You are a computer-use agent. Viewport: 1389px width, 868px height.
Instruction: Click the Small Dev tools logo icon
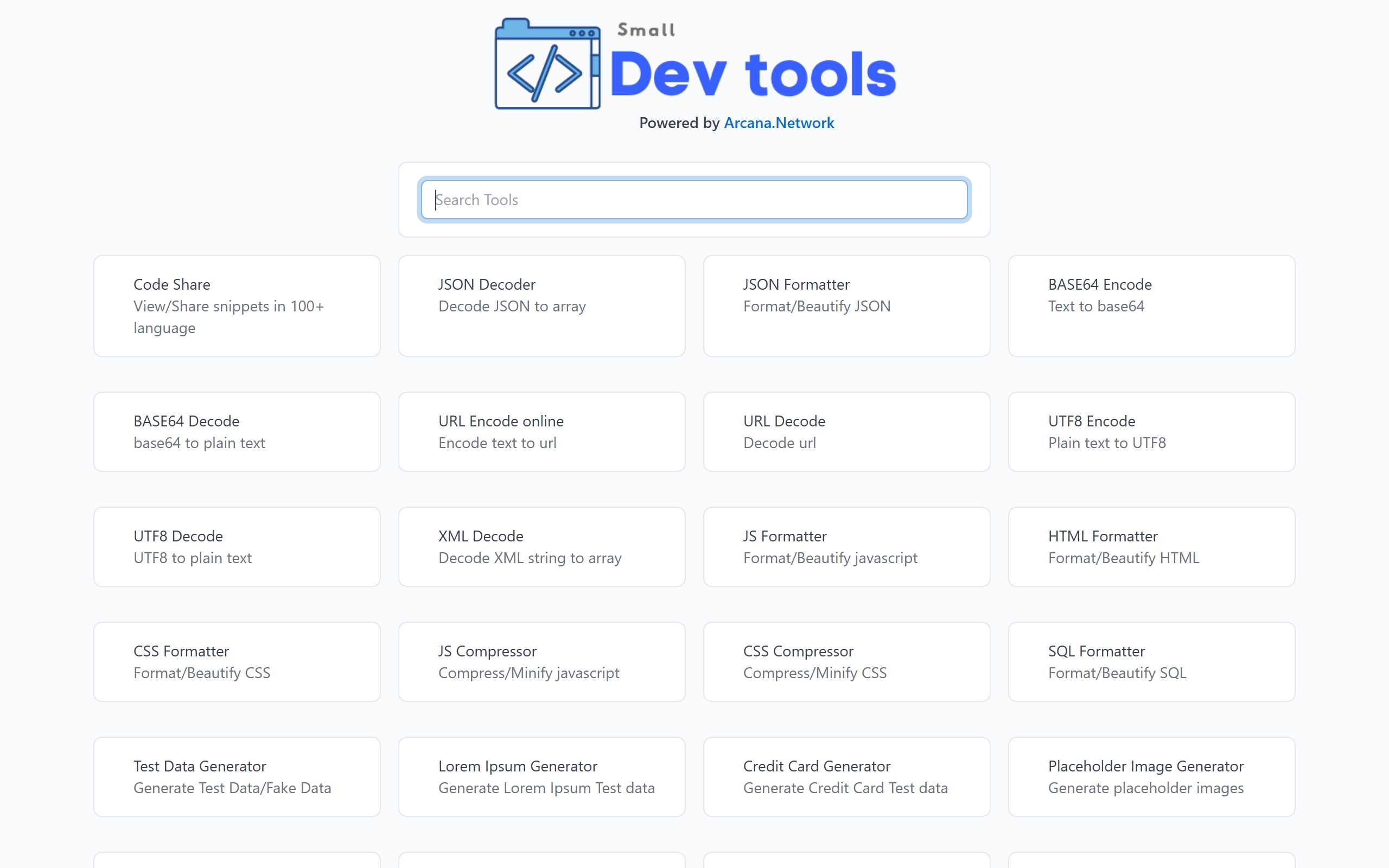[x=547, y=65]
